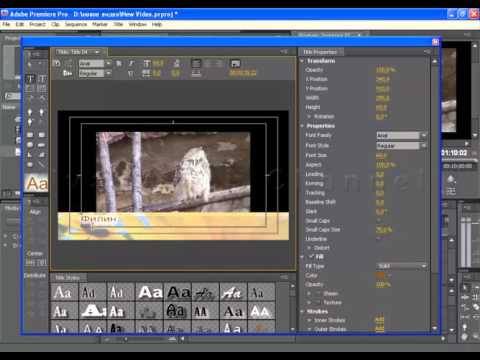480x360 pixels.
Task: Enable the Underline checkbox in Properties
Action: (379, 239)
